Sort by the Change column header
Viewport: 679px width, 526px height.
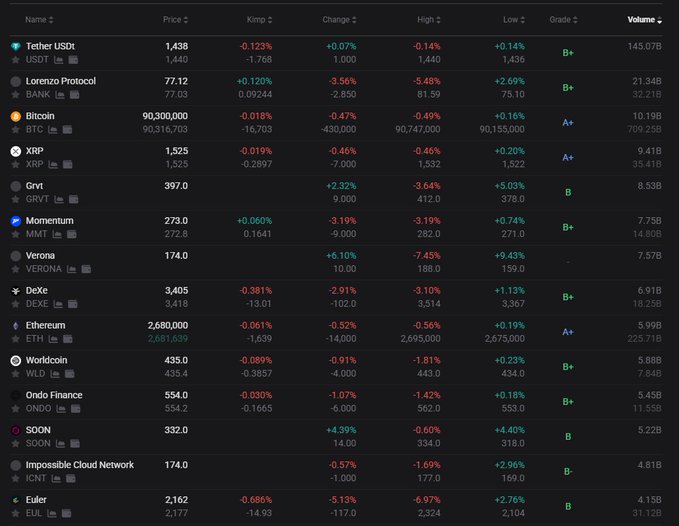click(339, 19)
